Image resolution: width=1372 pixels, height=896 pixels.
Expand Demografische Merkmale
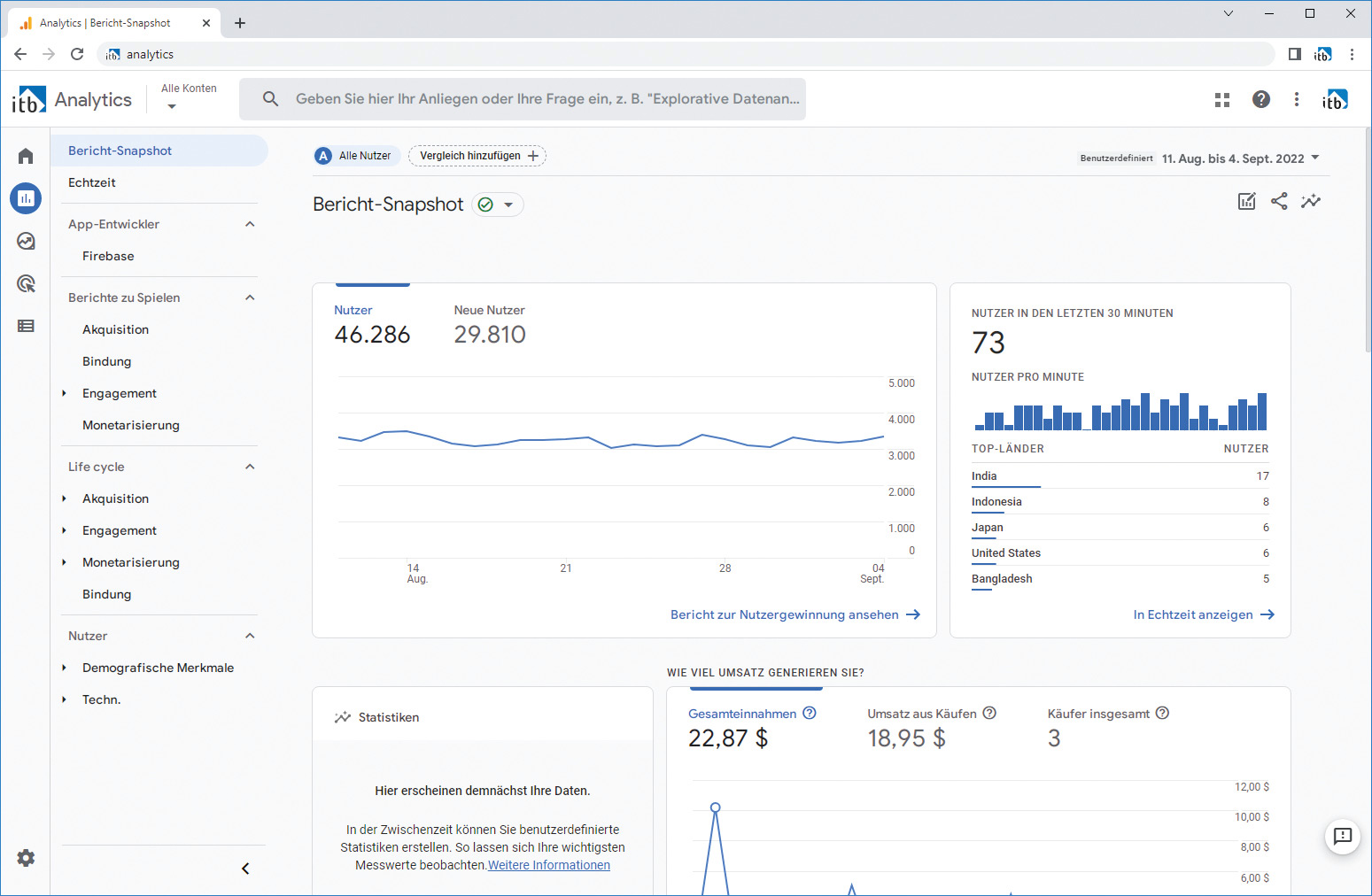click(x=65, y=668)
